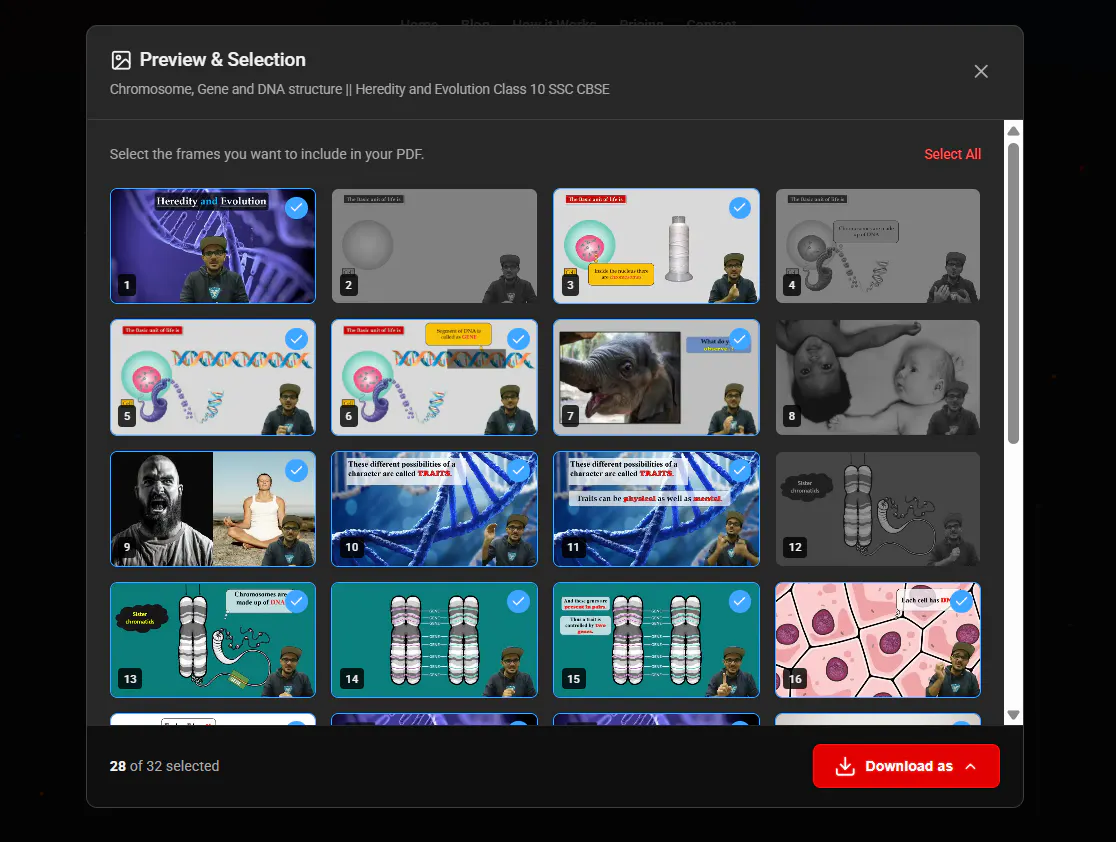Select the greyed-out frame 12 thumbnail
1116x842 pixels.
pos(878,509)
